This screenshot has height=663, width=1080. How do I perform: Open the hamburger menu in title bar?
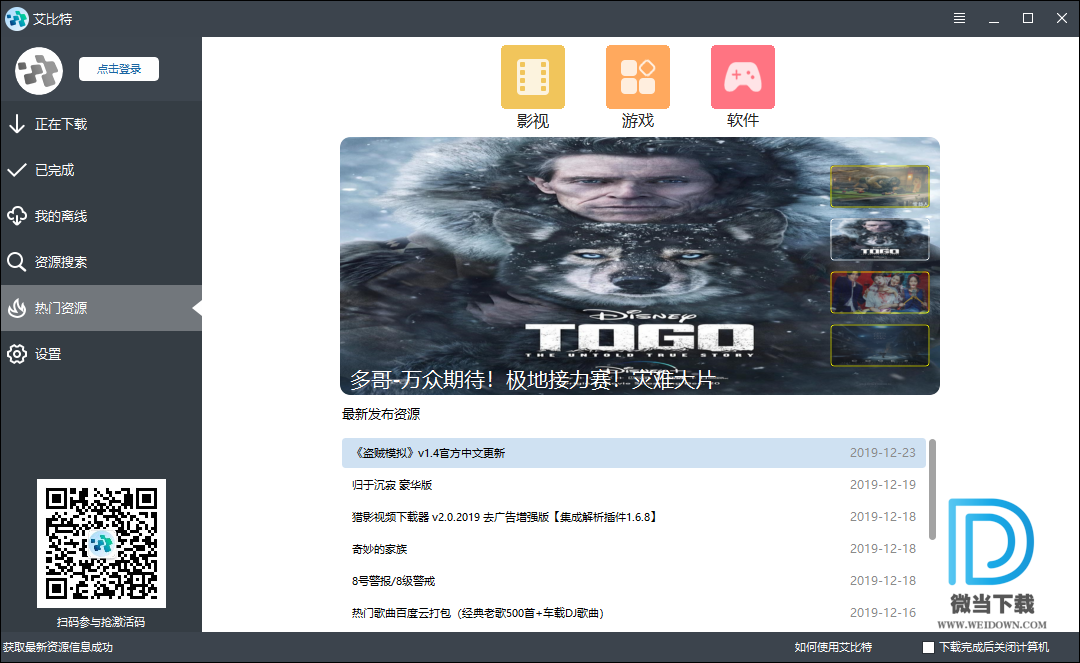[x=959, y=19]
